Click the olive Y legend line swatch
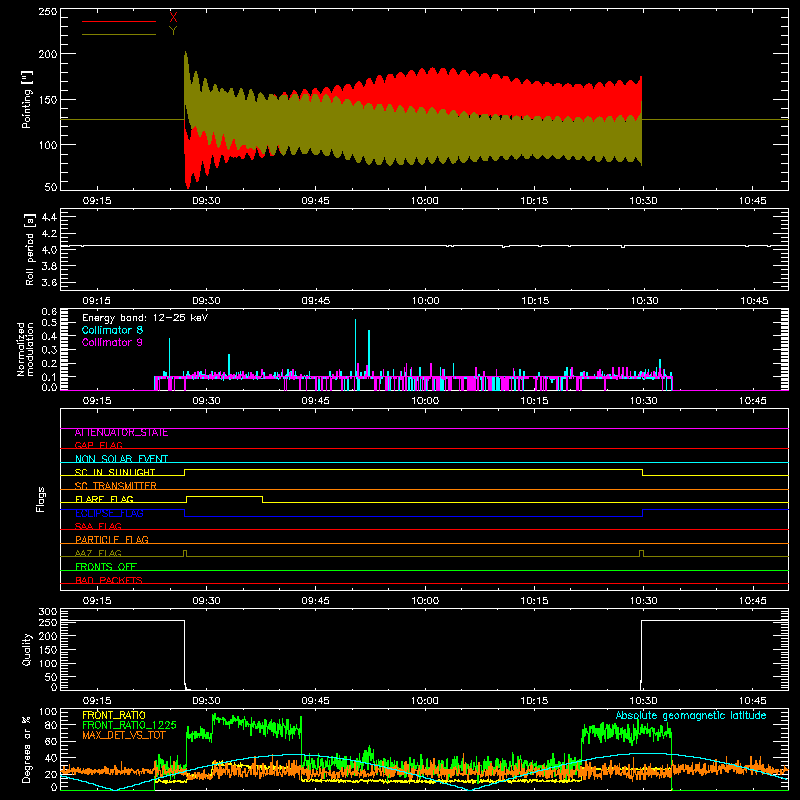Viewport: 800px width, 800px height. coord(119,34)
